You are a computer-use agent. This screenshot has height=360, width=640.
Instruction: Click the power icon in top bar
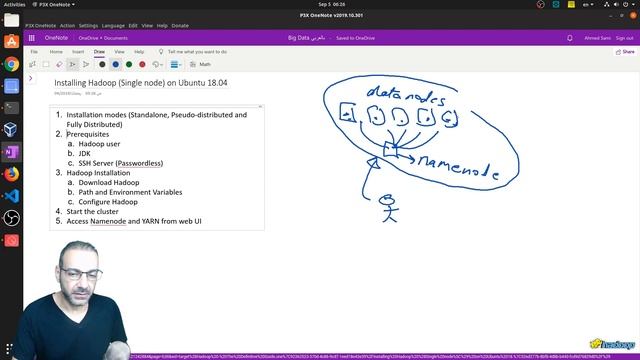coord(625,4)
